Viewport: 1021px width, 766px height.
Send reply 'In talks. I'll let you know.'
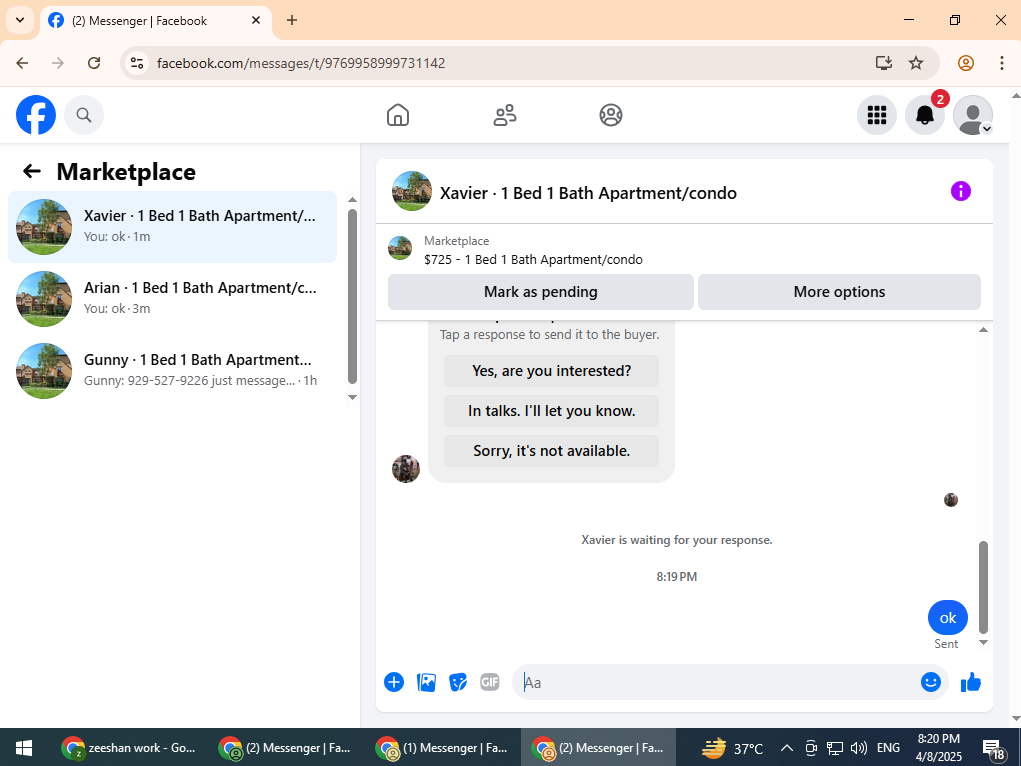[551, 411]
